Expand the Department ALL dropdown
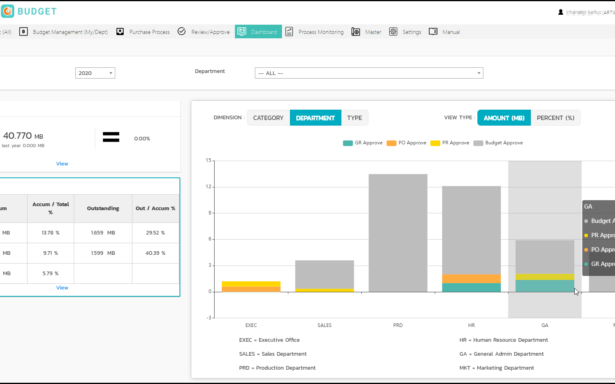Image resolution: width=615 pixels, height=384 pixels. 369,73
